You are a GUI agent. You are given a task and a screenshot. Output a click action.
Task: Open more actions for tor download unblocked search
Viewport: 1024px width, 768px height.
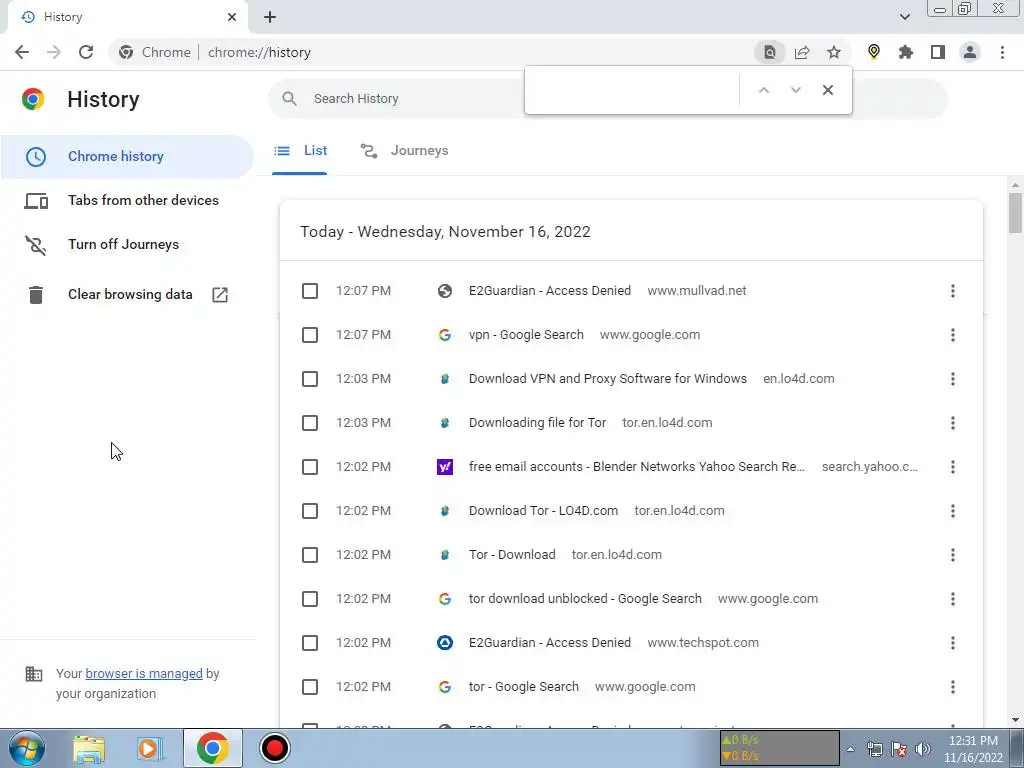(953, 599)
